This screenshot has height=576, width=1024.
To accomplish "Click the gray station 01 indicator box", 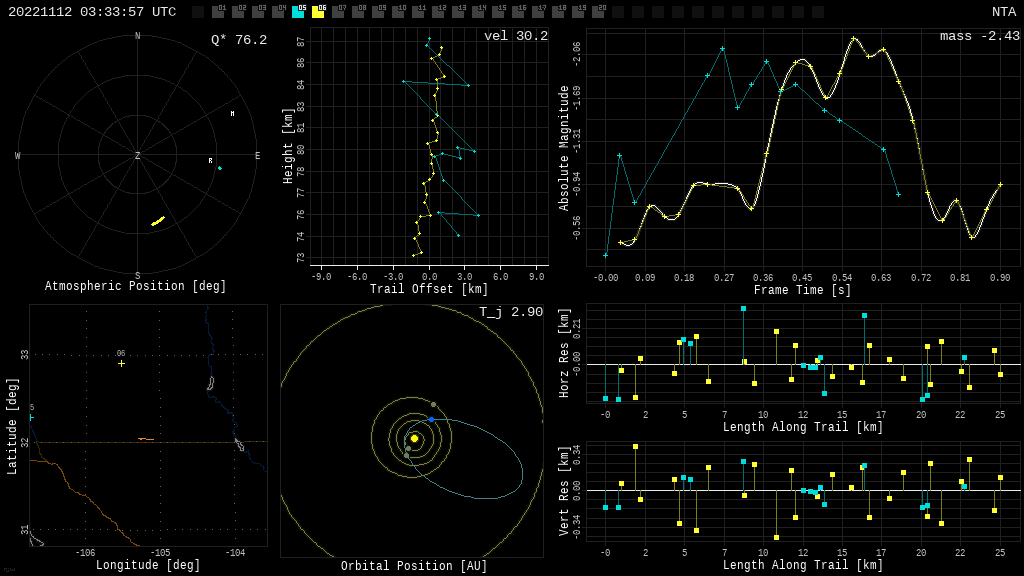I will [218, 12].
